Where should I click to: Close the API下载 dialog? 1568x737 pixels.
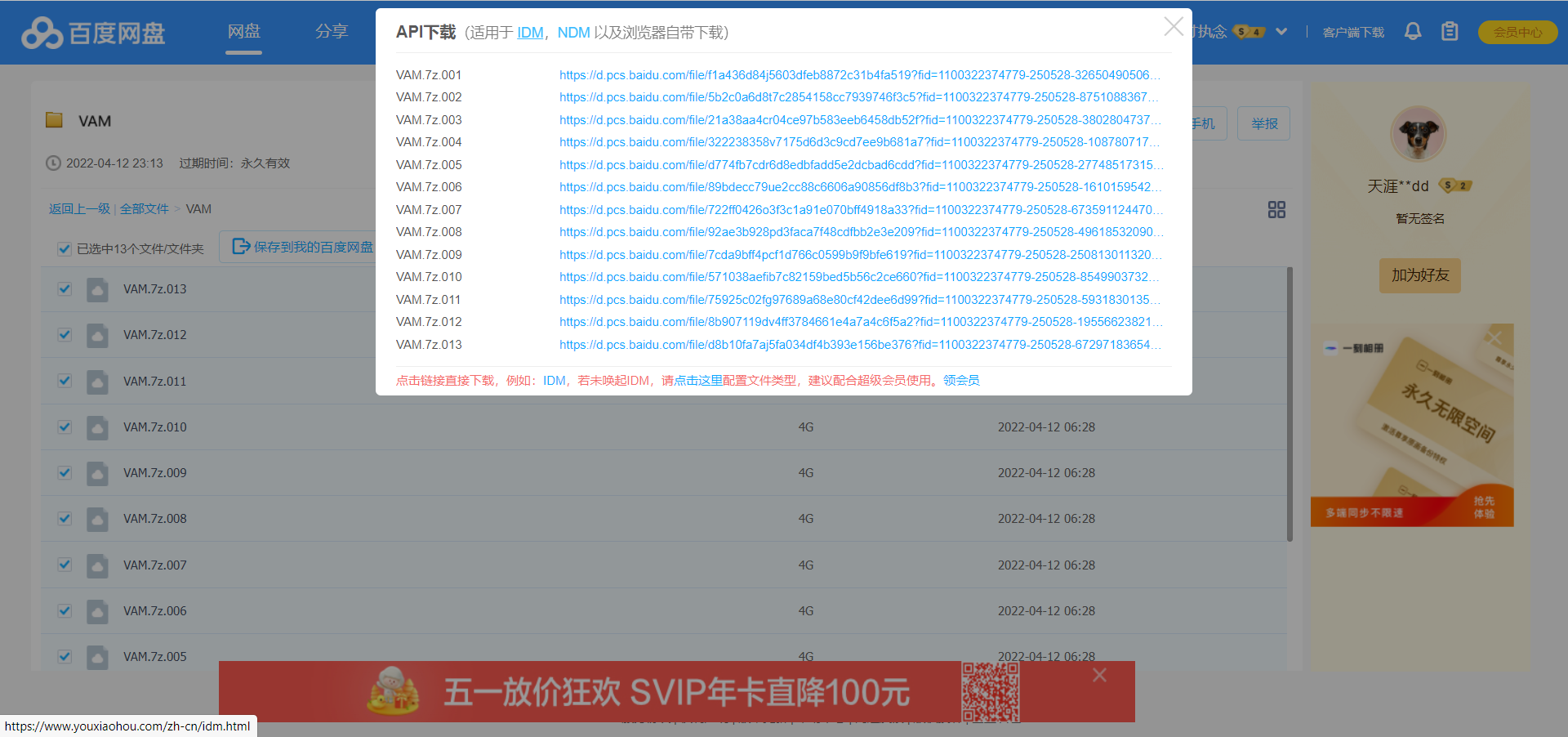pyautogui.click(x=1174, y=27)
